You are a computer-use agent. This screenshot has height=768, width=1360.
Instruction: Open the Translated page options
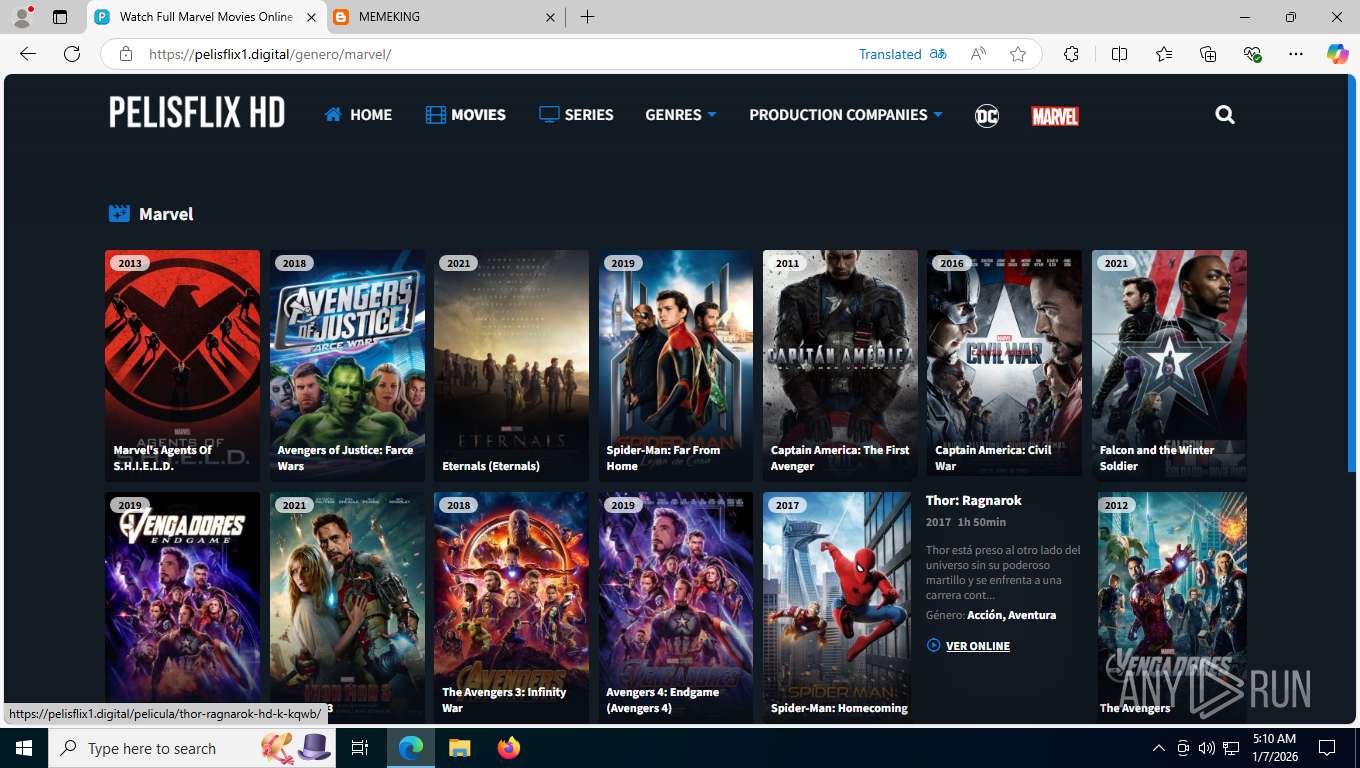(902, 54)
